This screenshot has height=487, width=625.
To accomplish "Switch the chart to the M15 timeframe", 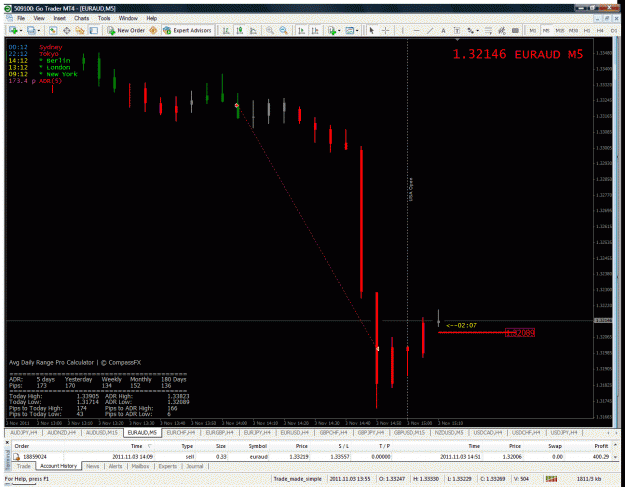I will coord(560,30).
